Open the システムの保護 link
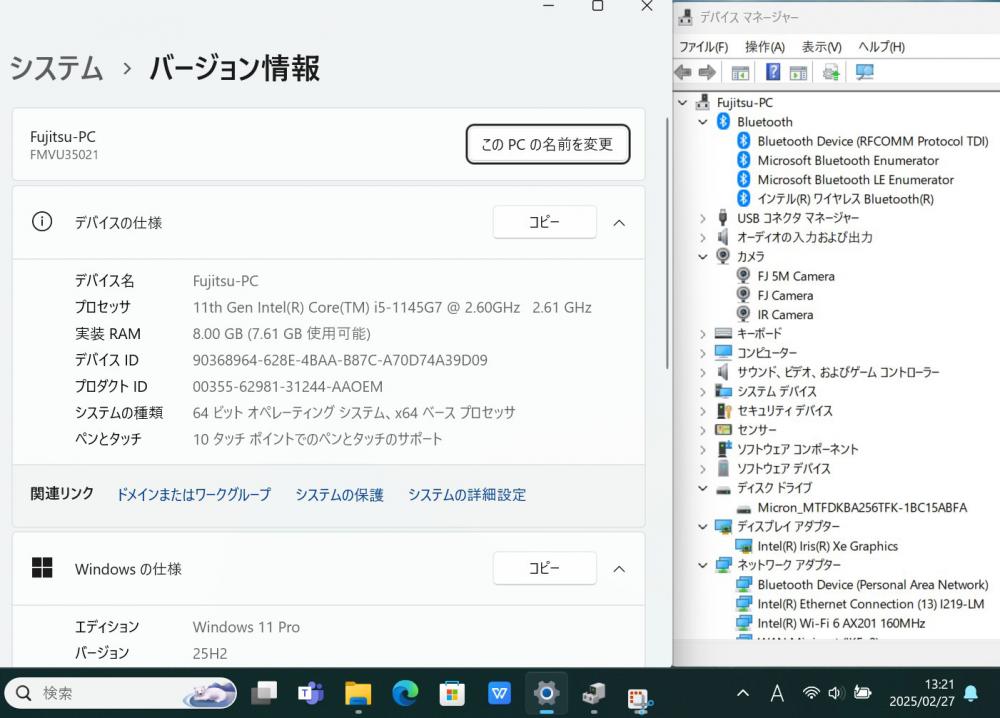This screenshot has height=718, width=1000. click(x=339, y=495)
